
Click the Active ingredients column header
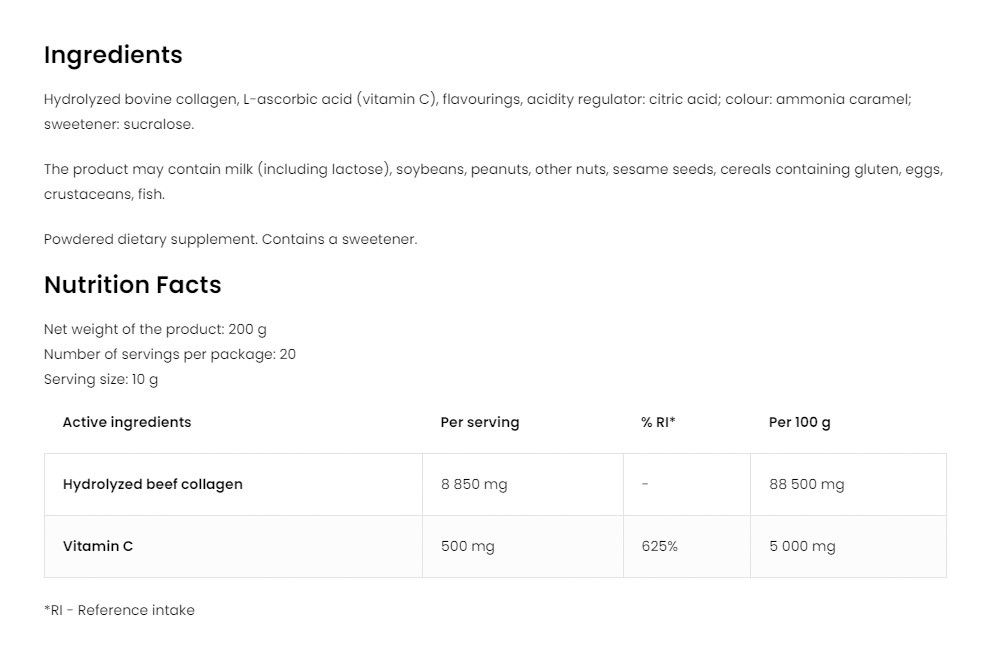pos(127,422)
